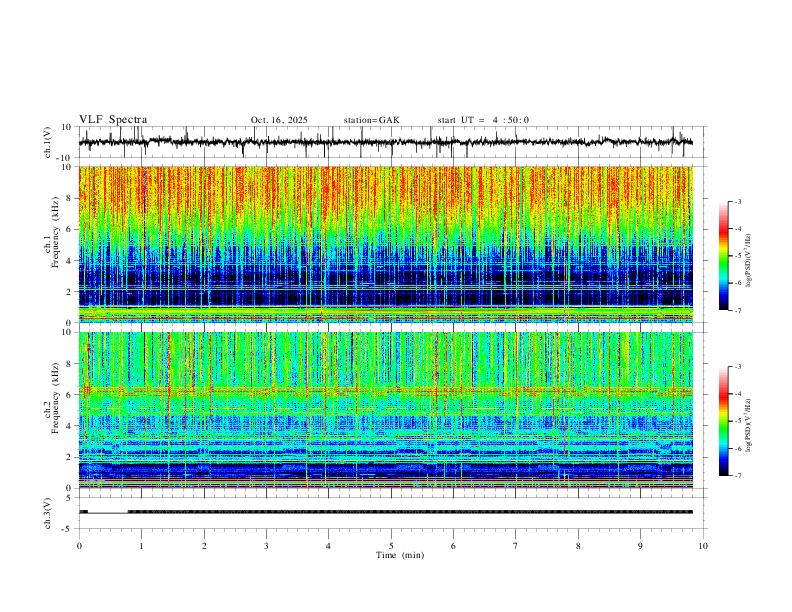Click the ch.2 color scale bar

tap(723, 421)
